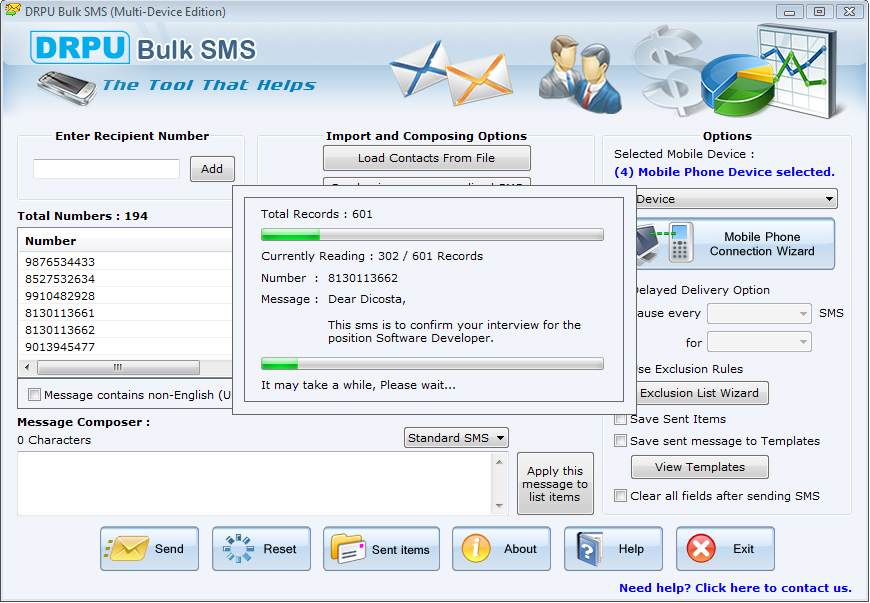Click '(4) Mobile Phone Device selected.' text

tap(724, 172)
